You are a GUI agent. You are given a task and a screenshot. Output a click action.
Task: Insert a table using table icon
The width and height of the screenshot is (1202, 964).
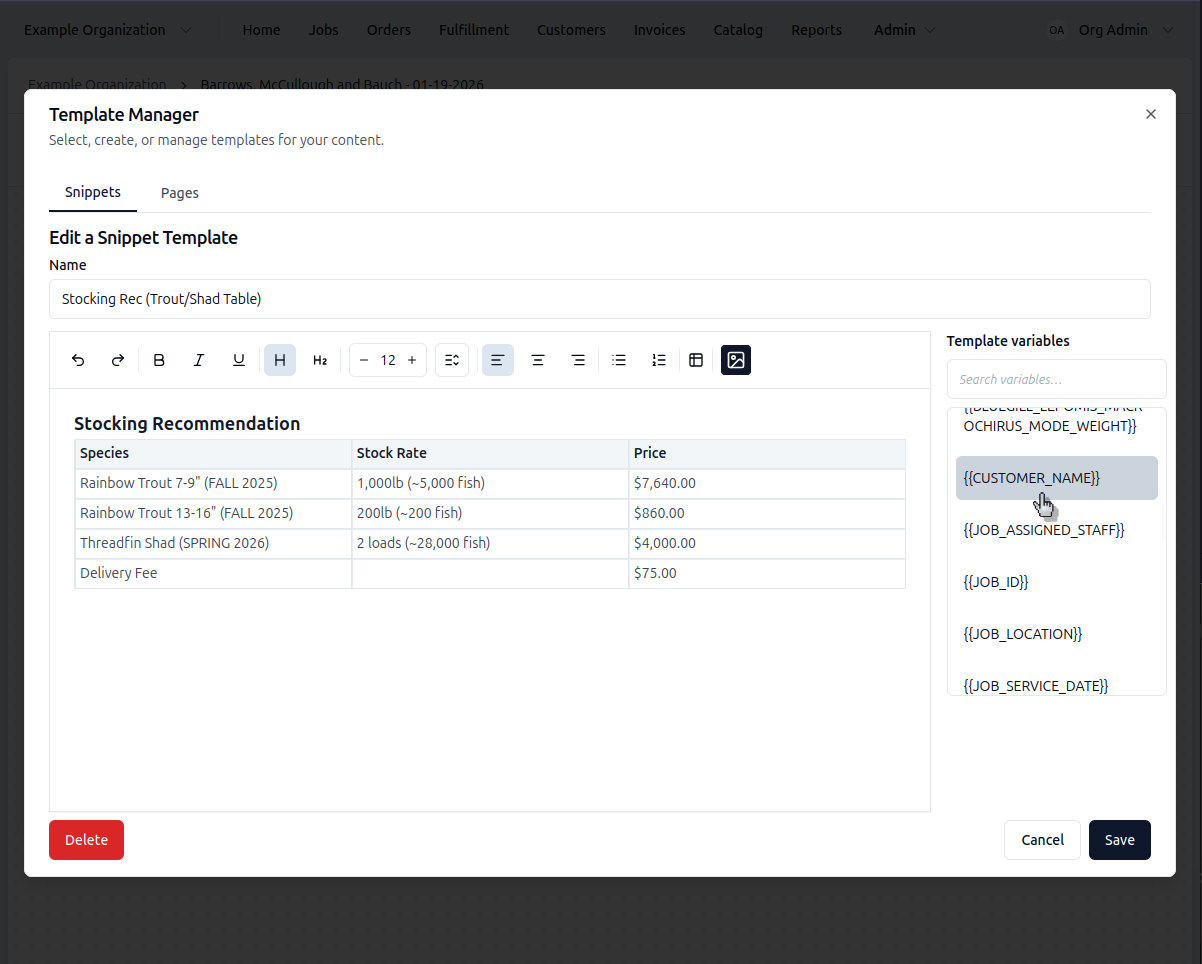click(697, 360)
